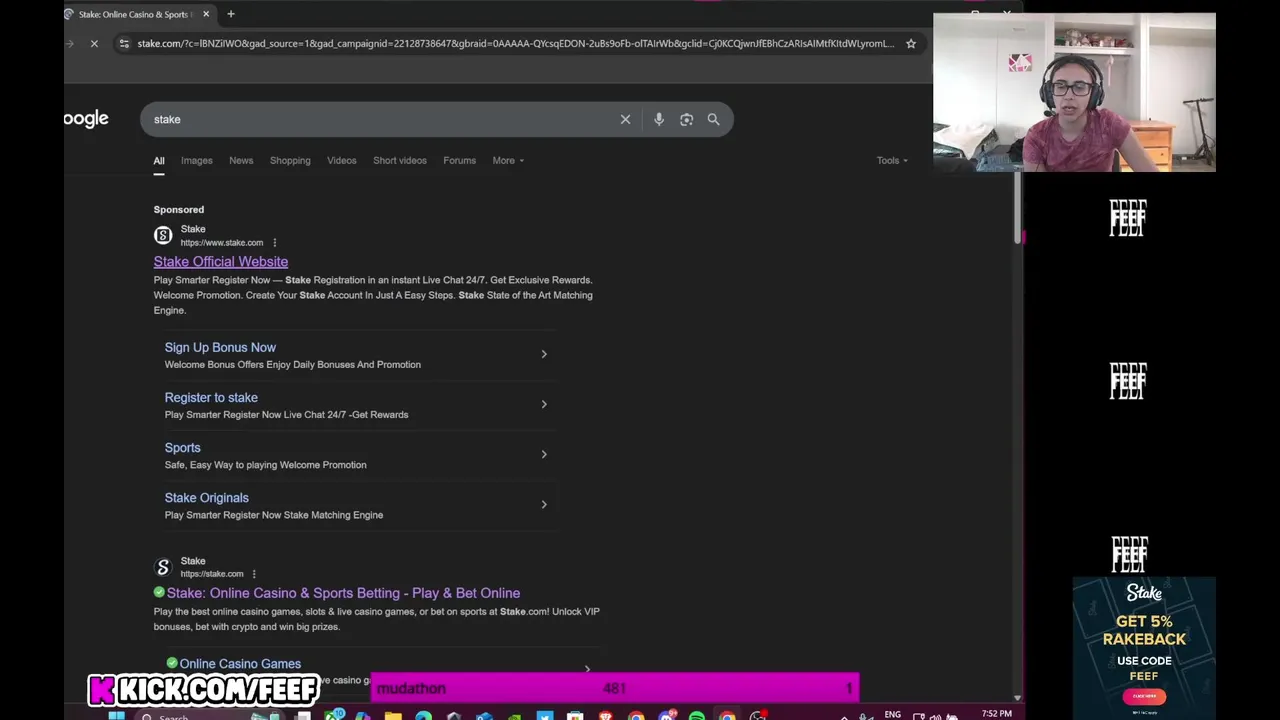Click the Stake favicon of sponsored result

[x=163, y=235]
